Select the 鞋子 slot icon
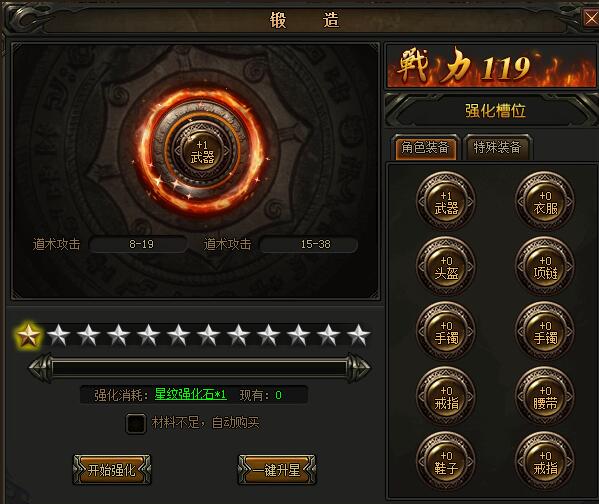599x504 pixels. click(x=446, y=461)
